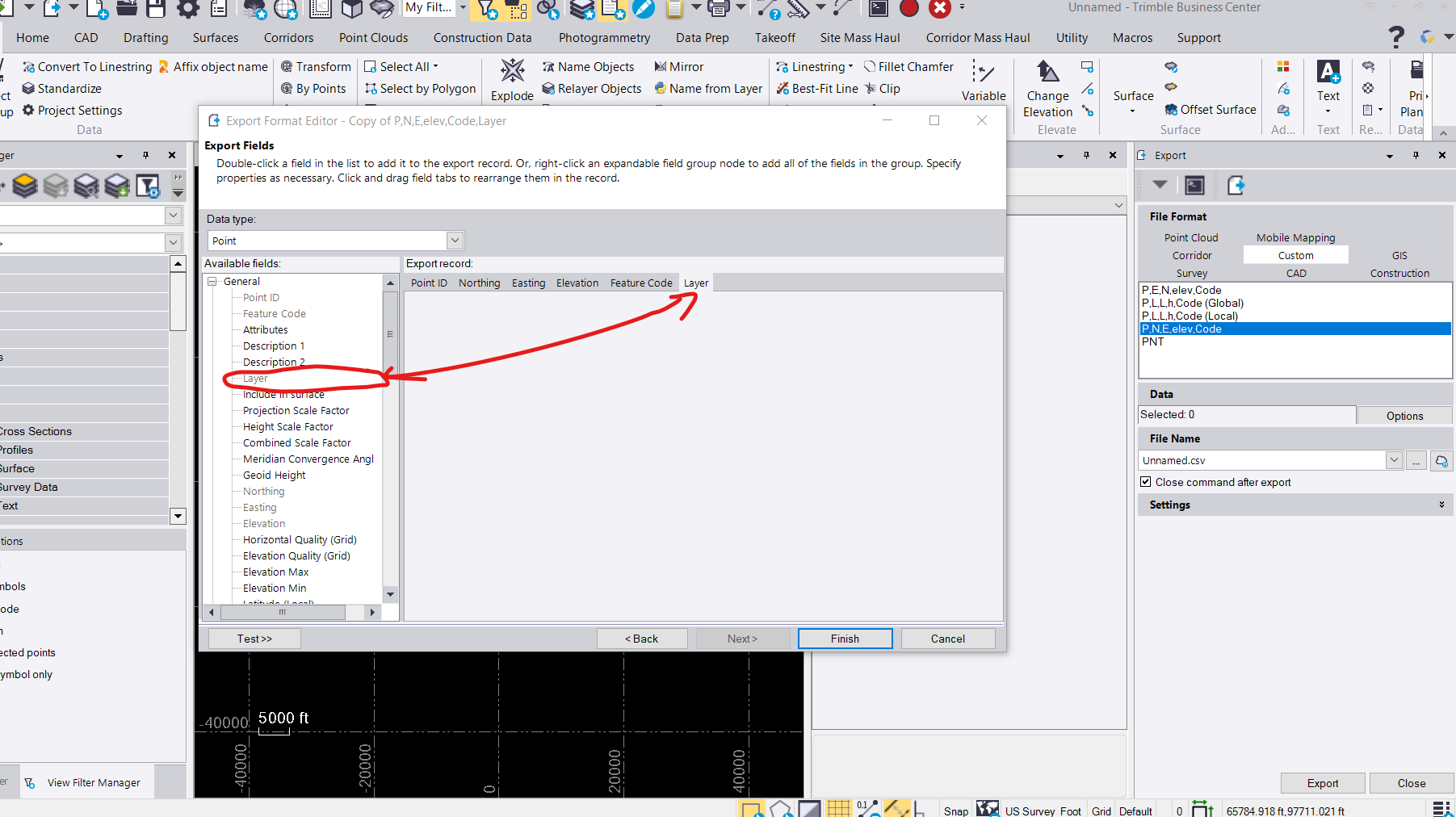
Task: Click the Offset Surface command
Action: click(x=1210, y=110)
